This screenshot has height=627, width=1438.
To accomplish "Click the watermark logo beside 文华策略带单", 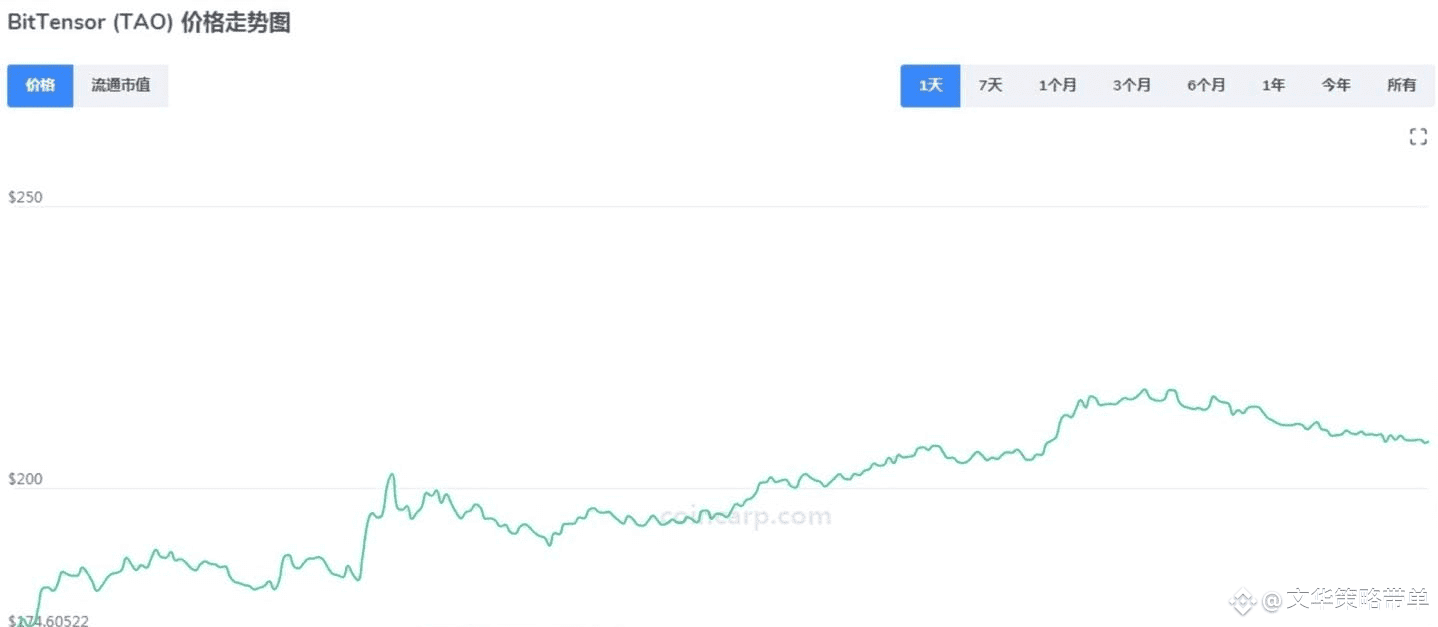I will click(1242, 601).
